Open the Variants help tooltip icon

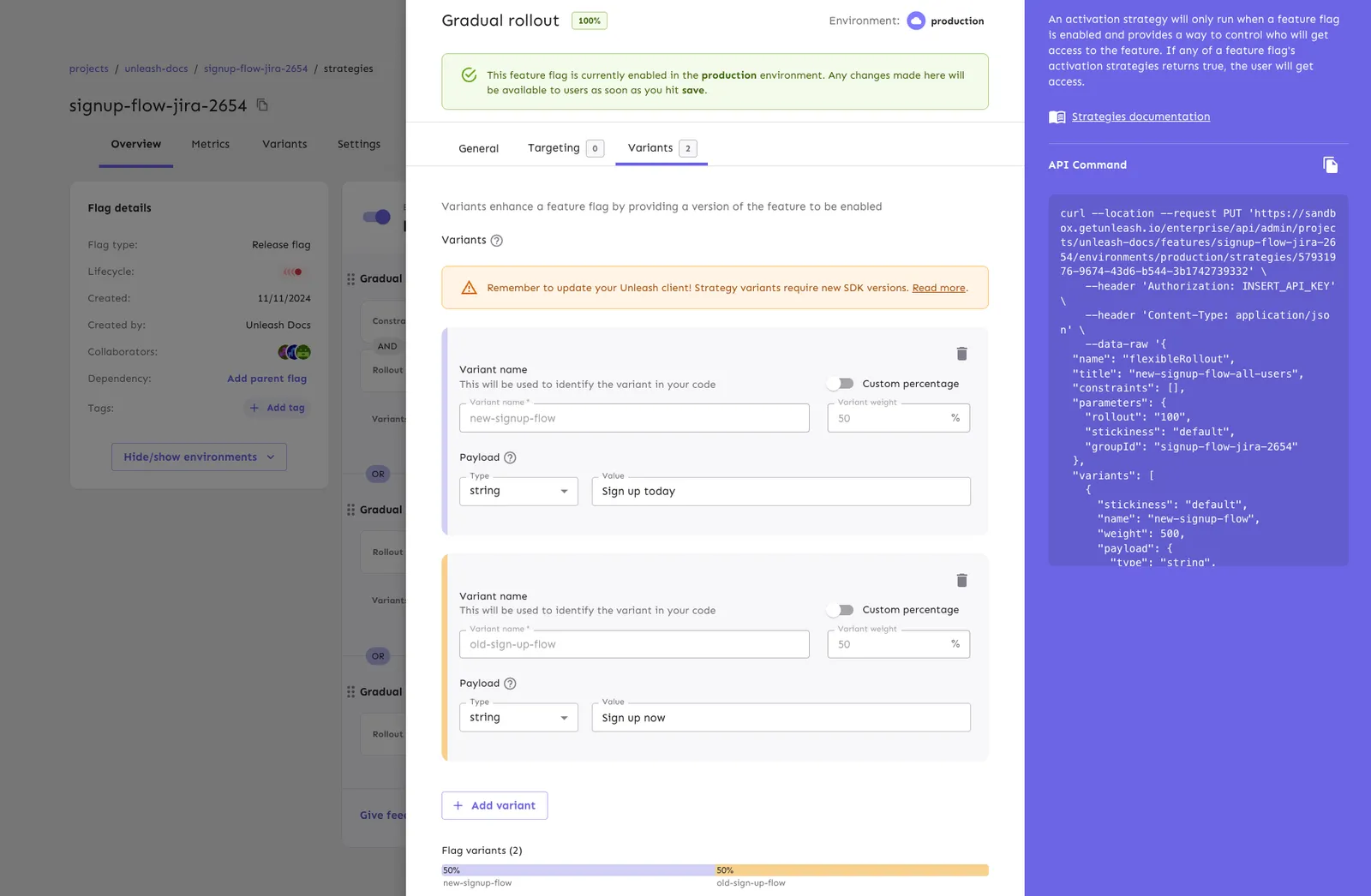tap(496, 241)
